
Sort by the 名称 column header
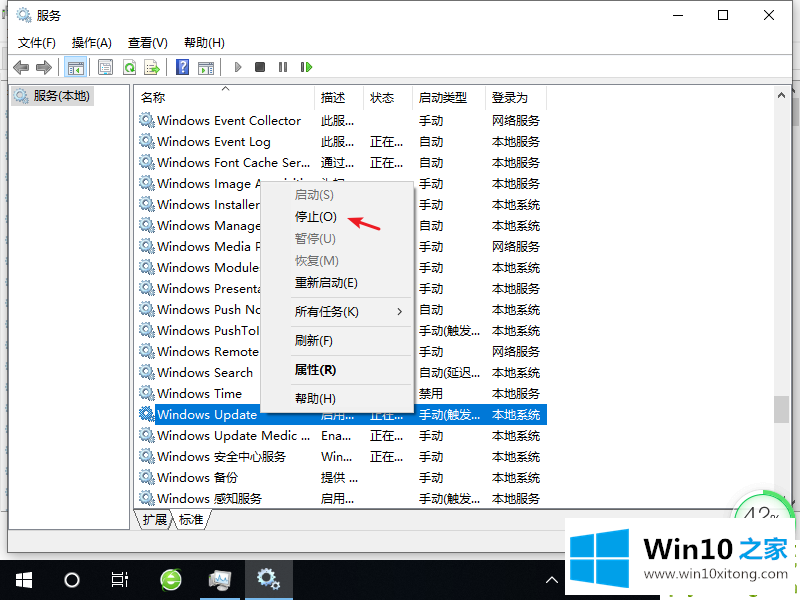click(x=225, y=97)
